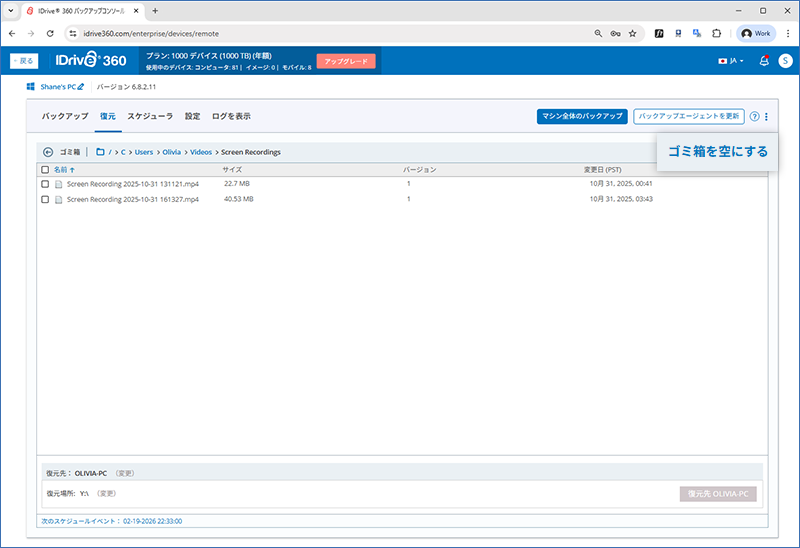The image size is (800, 548).
Task: Open the three-dot more options menu
Action: pyautogui.click(x=767, y=117)
